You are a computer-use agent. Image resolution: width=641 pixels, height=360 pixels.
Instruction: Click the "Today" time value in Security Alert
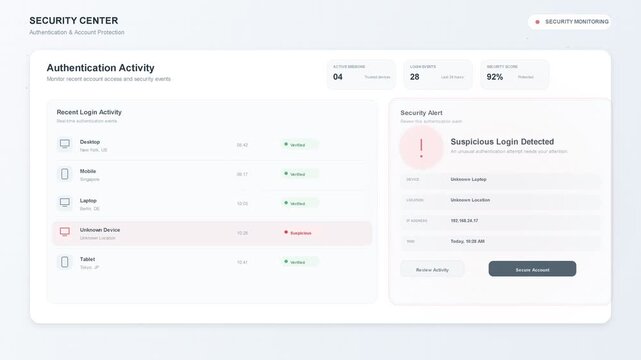tap(467, 241)
